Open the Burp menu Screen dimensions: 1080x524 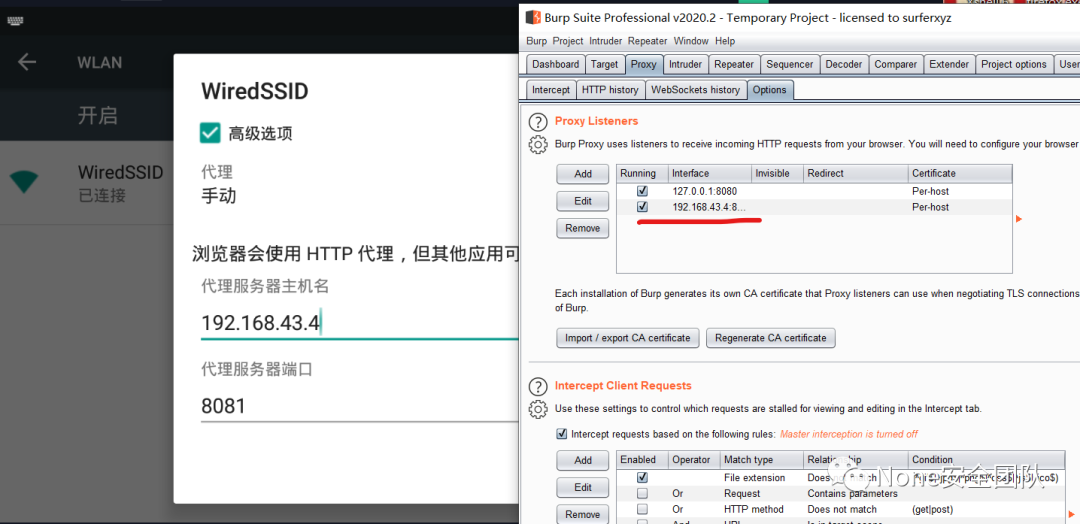pyautogui.click(x=536, y=41)
